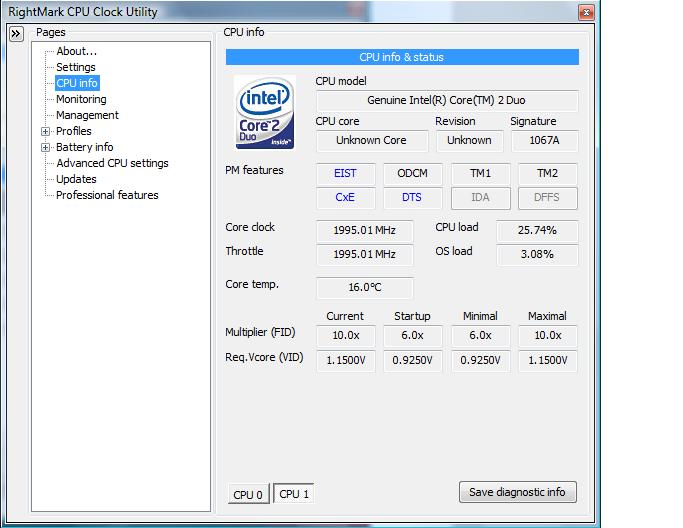Click the Current multiplier value 10.0x

tap(345, 335)
